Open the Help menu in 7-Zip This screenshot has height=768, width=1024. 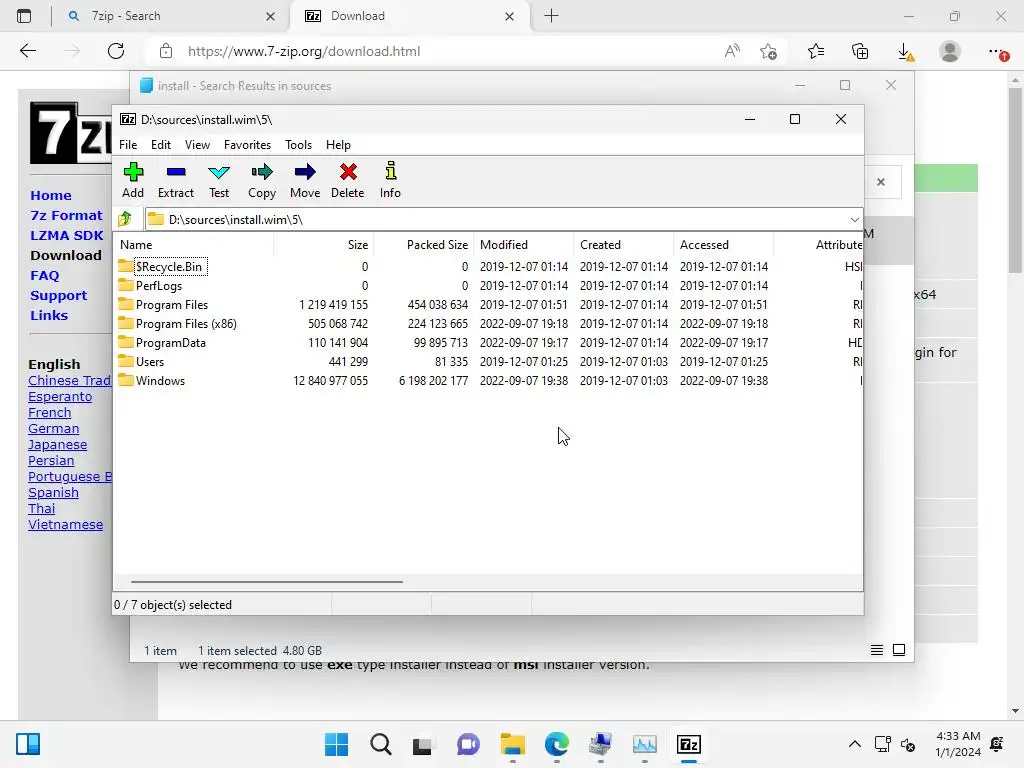click(x=338, y=144)
